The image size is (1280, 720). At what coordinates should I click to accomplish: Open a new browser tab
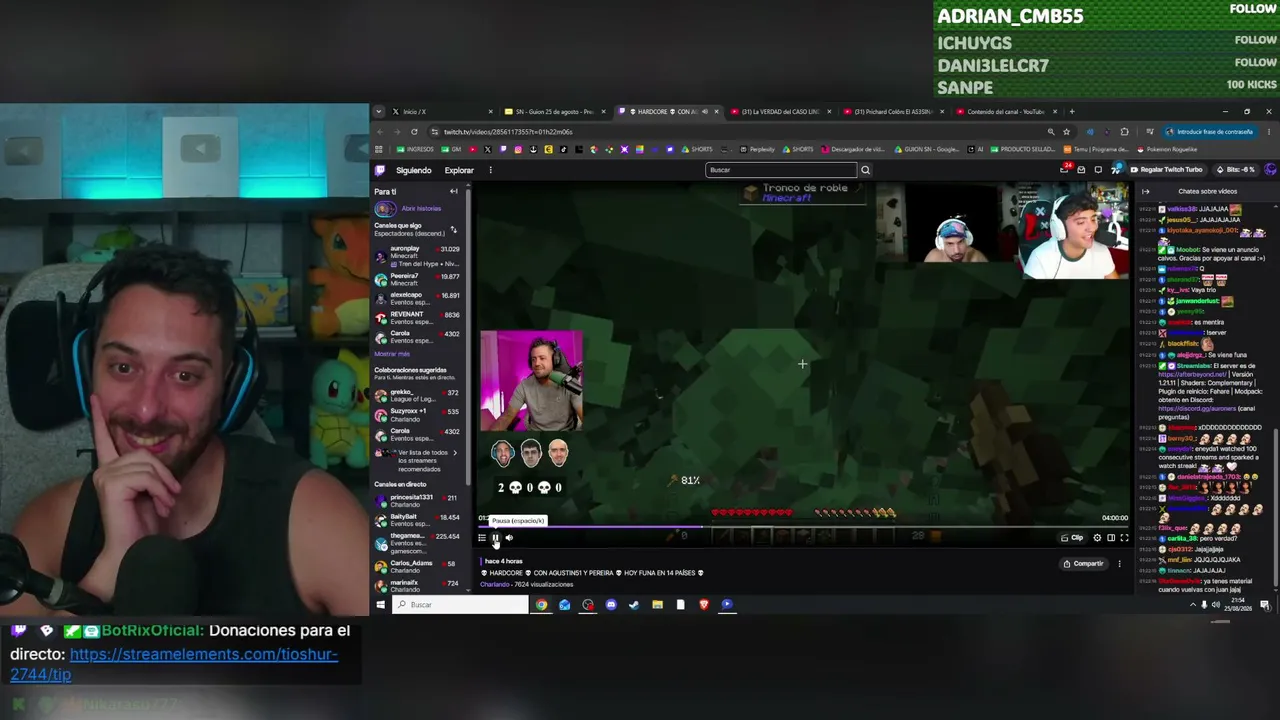pos(1073,112)
